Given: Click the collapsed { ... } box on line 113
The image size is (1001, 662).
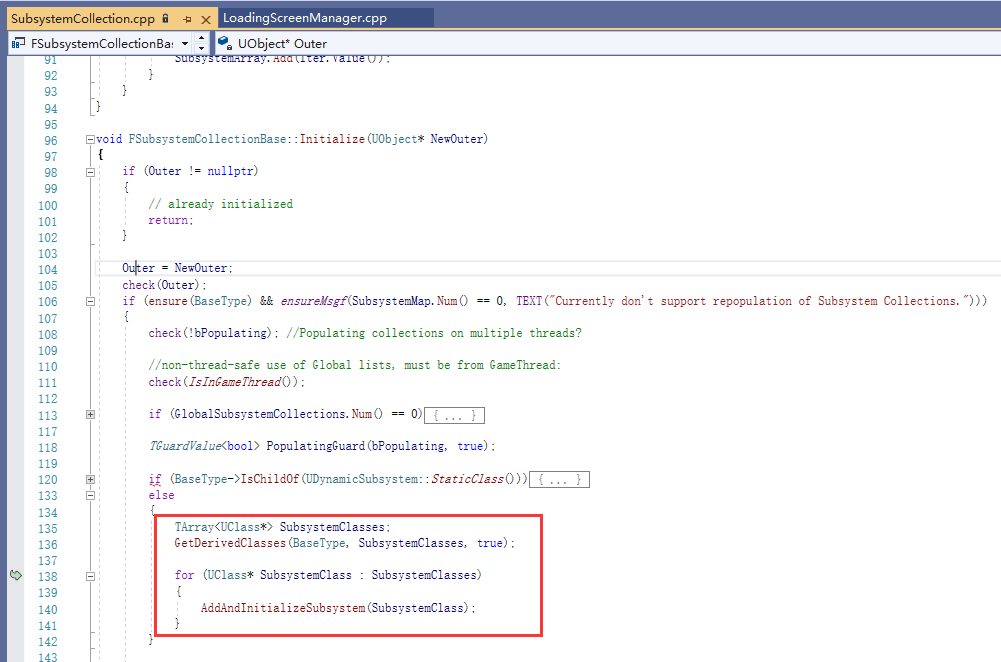Looking at the screenshot, I should coord(455,416).
